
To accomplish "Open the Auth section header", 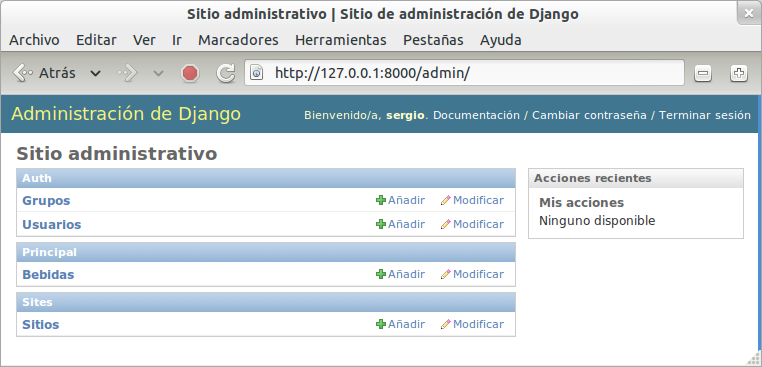I will [37, 178].
